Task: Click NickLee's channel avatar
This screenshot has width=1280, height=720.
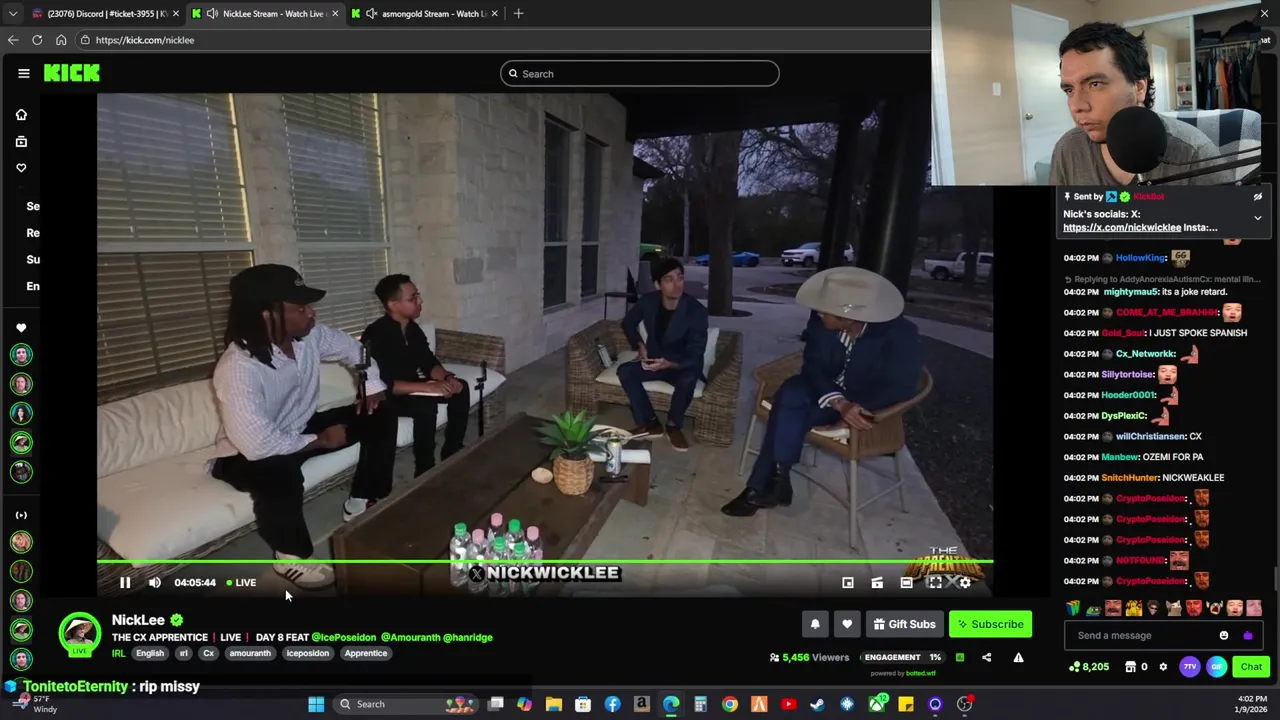Action: [x=79, y=633]
